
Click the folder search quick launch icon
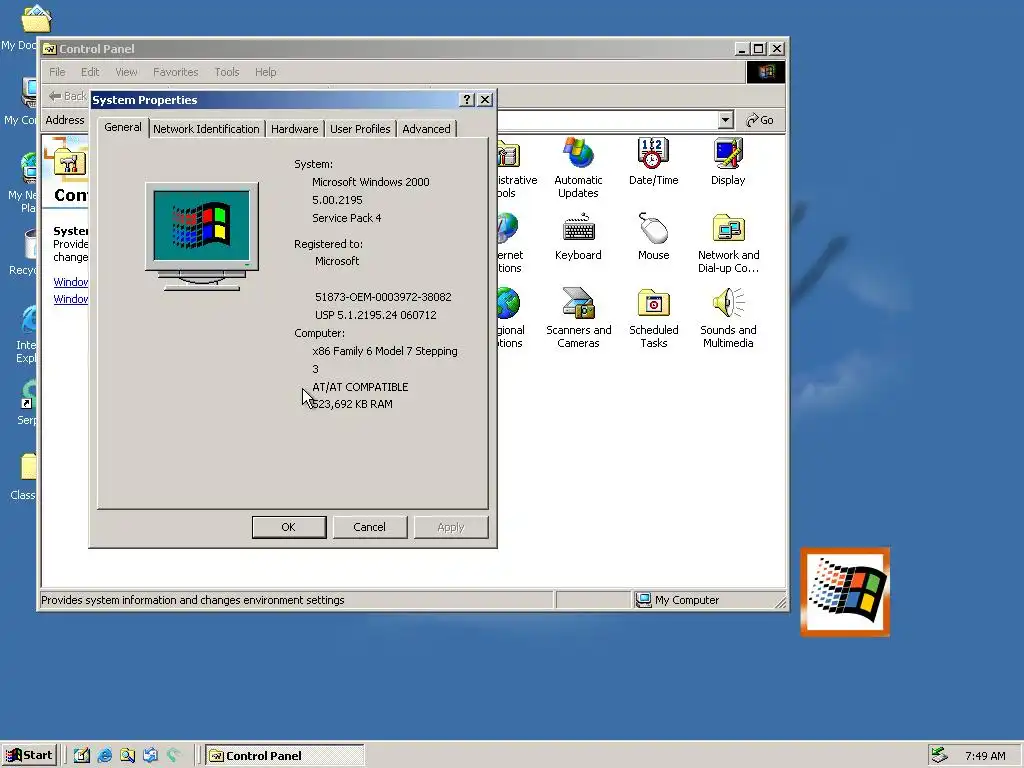[x=127, y=755]
